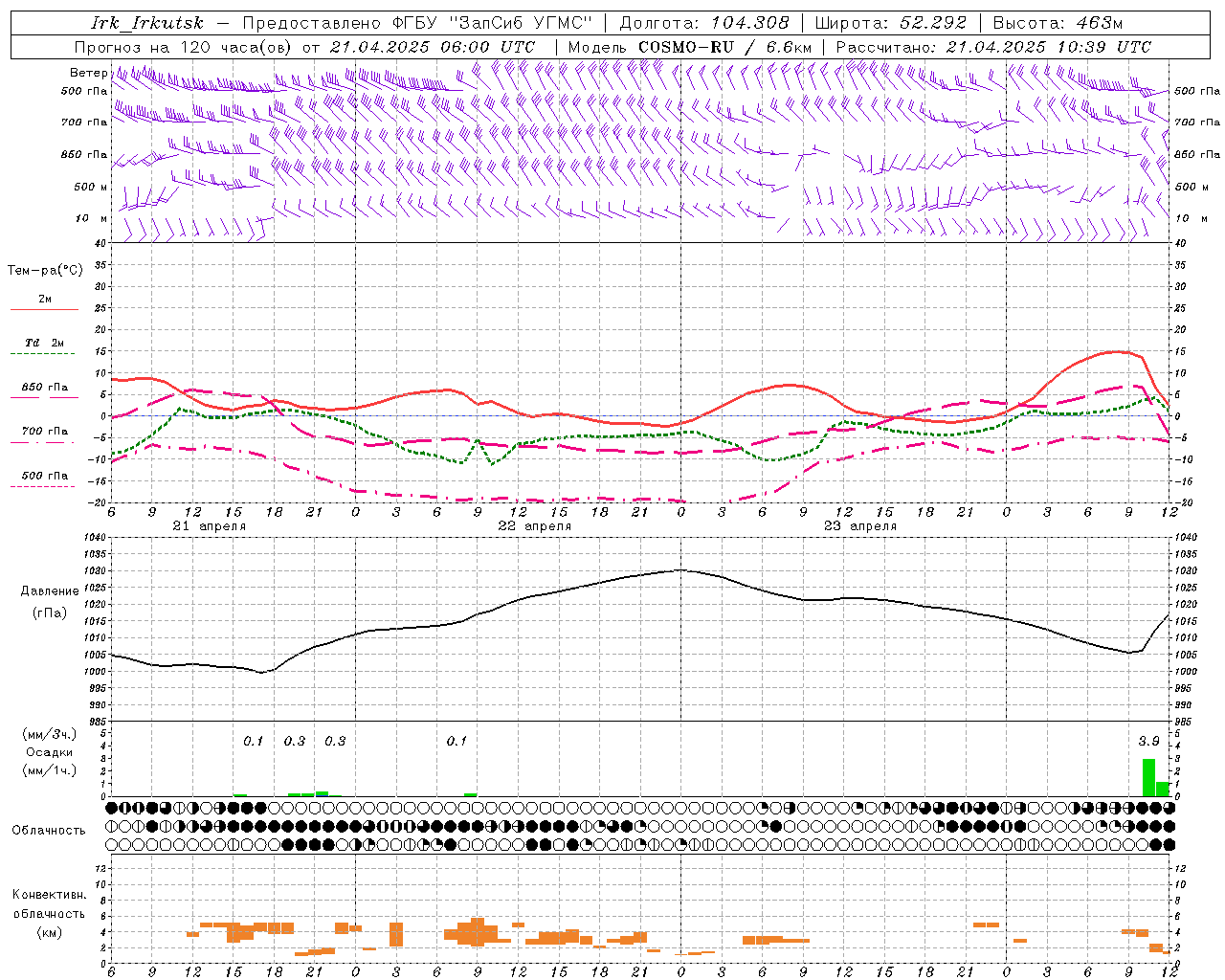Click the "Осадки" precipitation label
This screenshot has height=980, width=1225.
pos(50,752)
